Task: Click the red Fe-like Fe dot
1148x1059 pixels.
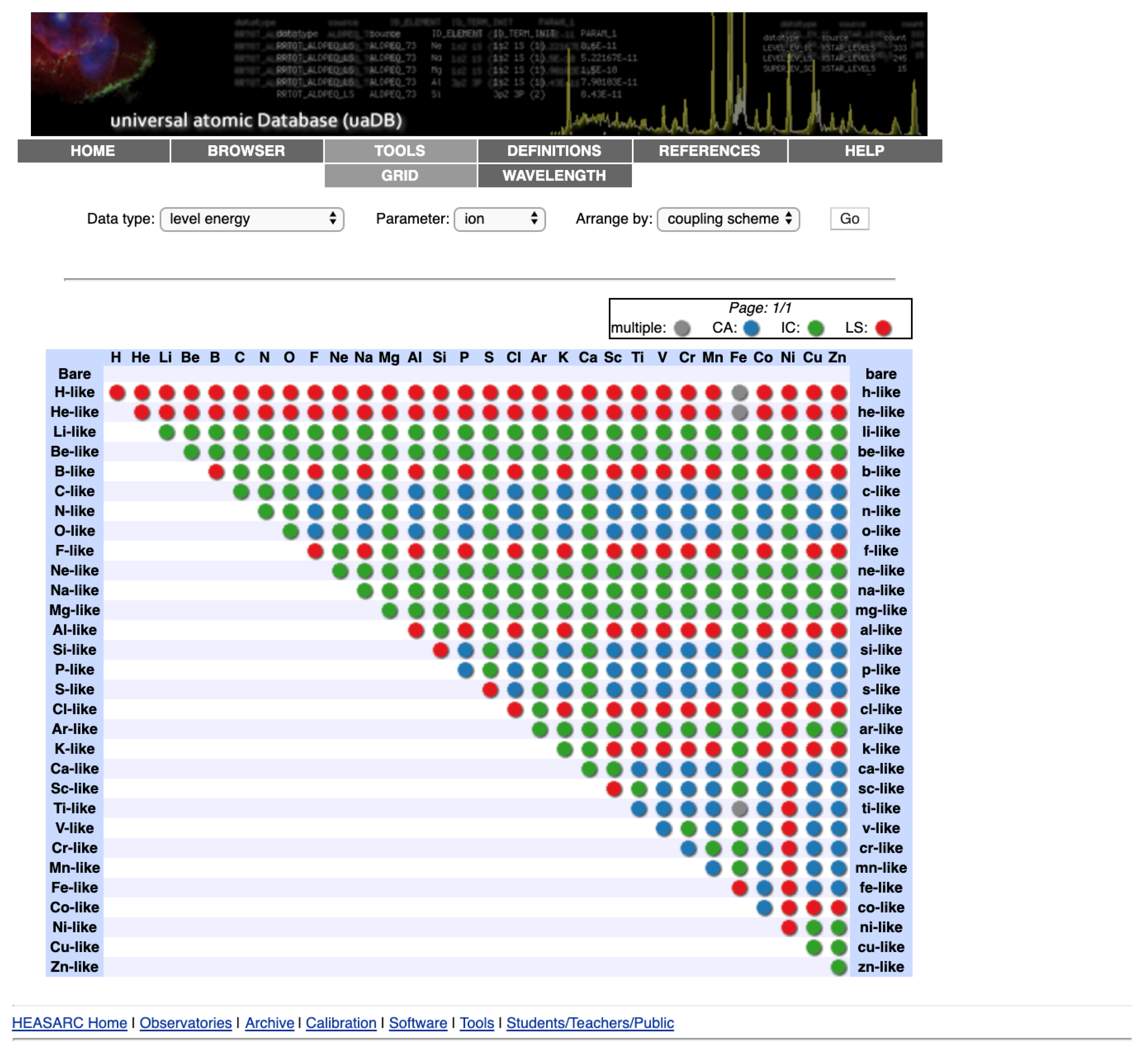Action: (739, 888)
